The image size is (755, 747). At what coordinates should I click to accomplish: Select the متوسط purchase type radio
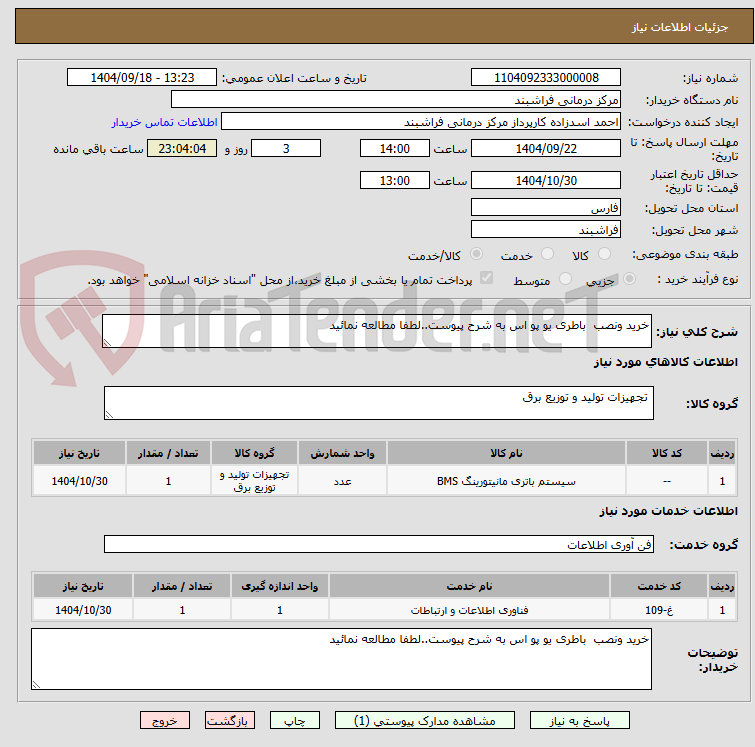tap(565, 279)
